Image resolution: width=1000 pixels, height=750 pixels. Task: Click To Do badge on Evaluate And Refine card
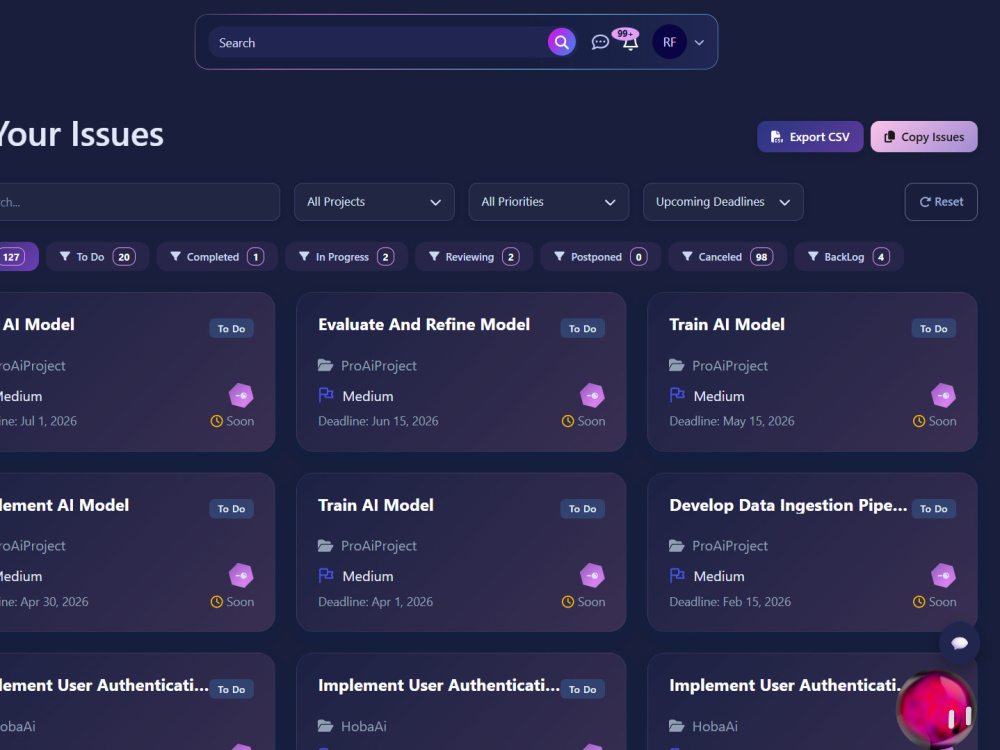pyautogui.click(x=582, y=328)
